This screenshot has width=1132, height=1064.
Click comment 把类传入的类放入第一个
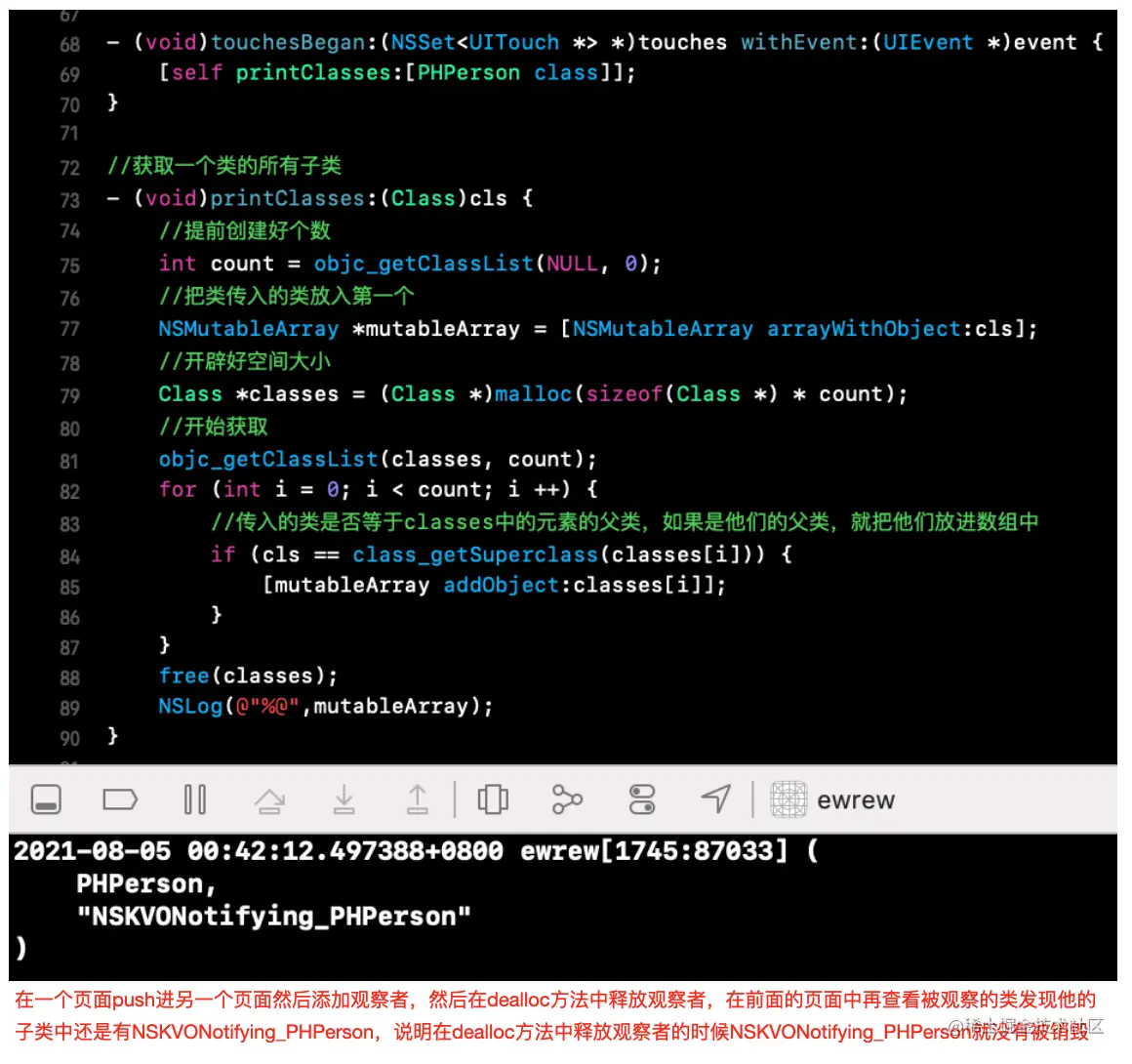[x=287, y=296]
